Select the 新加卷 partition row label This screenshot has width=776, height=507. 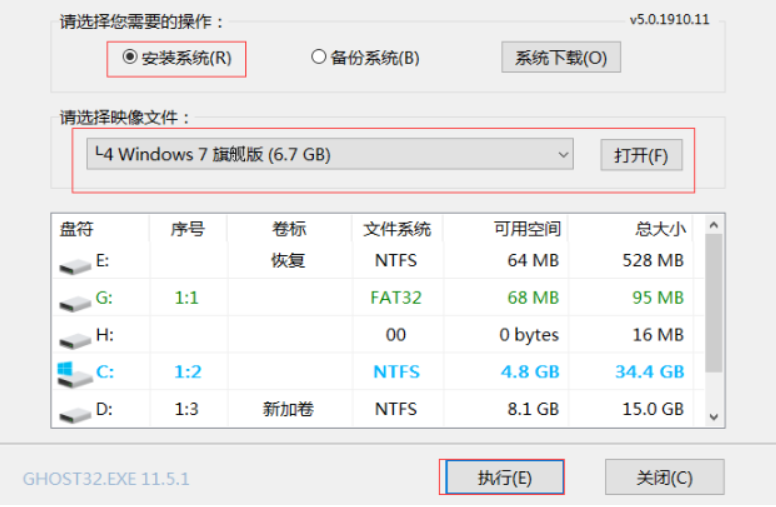(287, 409)
